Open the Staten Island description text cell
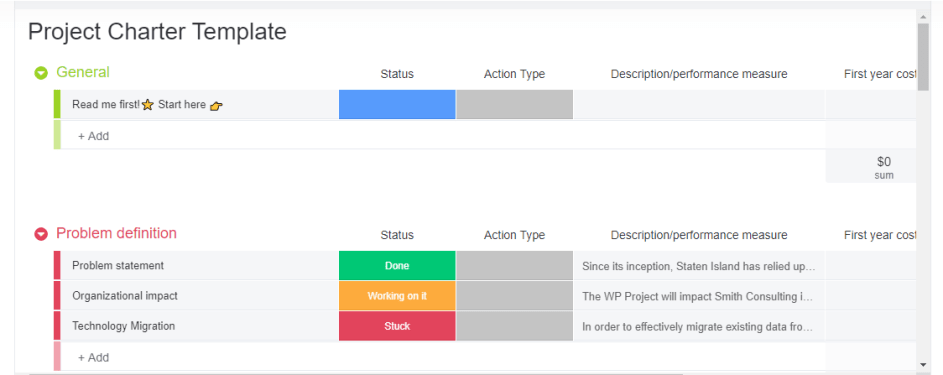943x375 pixels. click(x=699, y=266)
